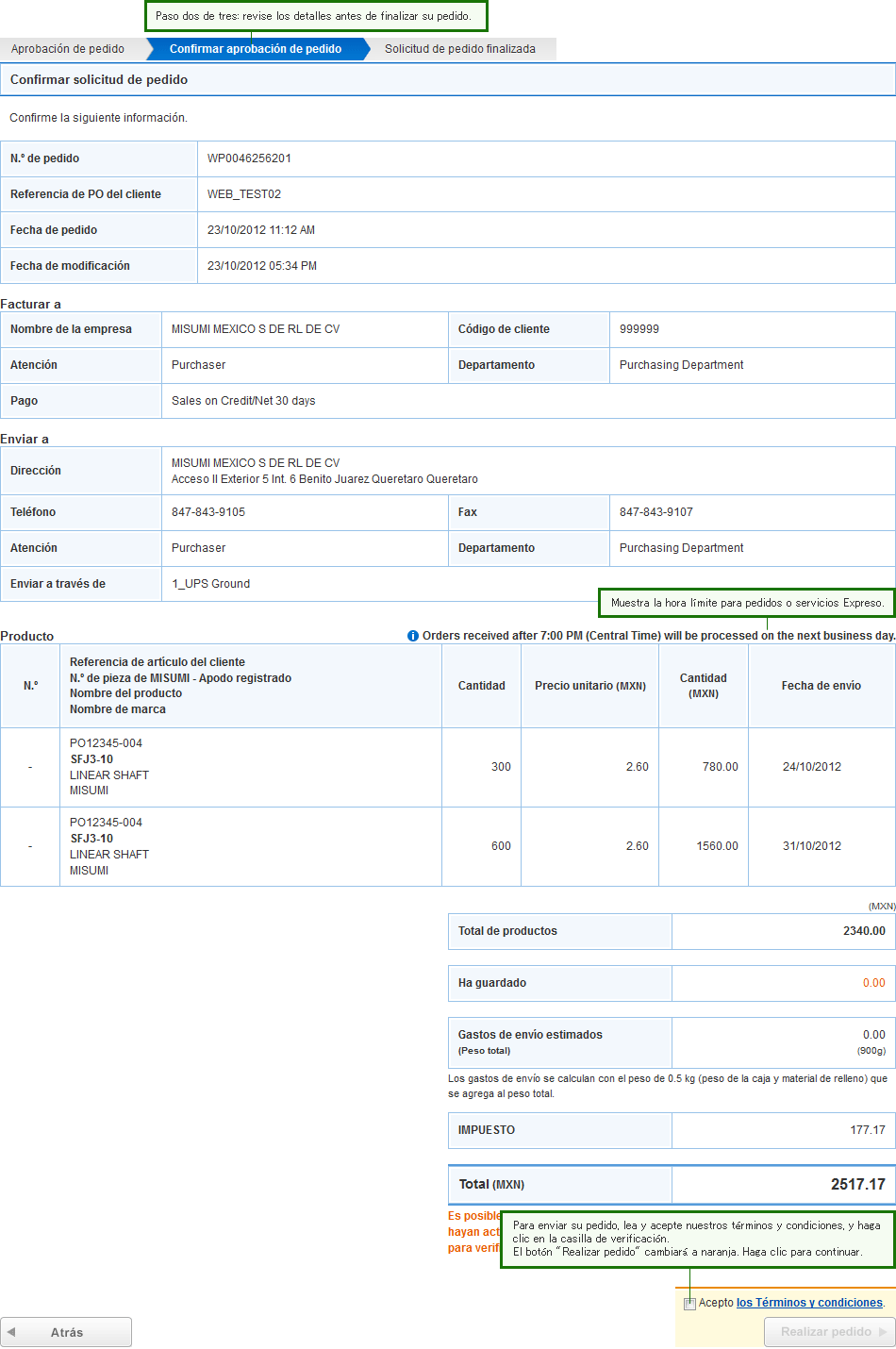Click the Total de productos value 2340.00
This screenshot has width=896, height=1349.
(864, 931)
